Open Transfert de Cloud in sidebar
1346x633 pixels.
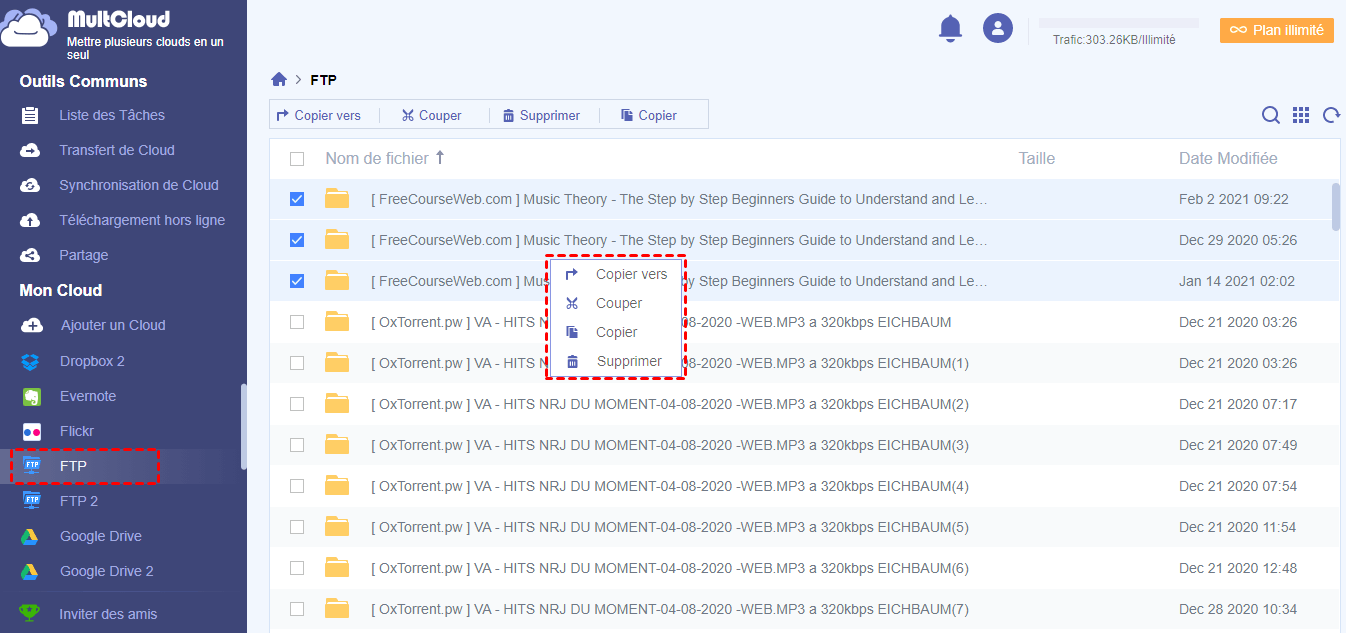[x=116, y=150]
